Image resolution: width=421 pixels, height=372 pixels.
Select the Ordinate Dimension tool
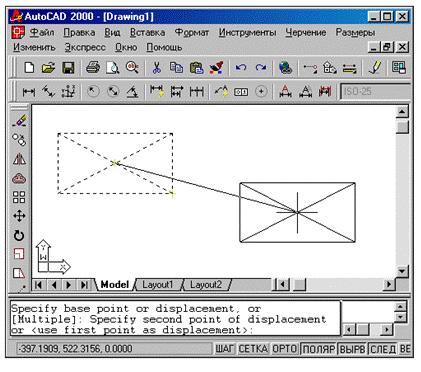tap(68, 92)
